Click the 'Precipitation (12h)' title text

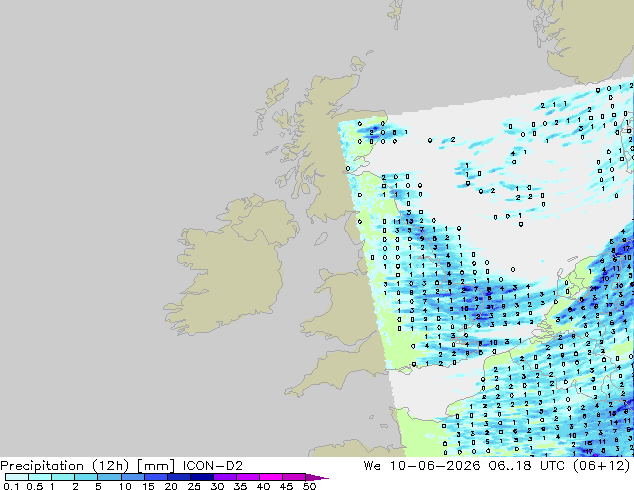(65, 466)
